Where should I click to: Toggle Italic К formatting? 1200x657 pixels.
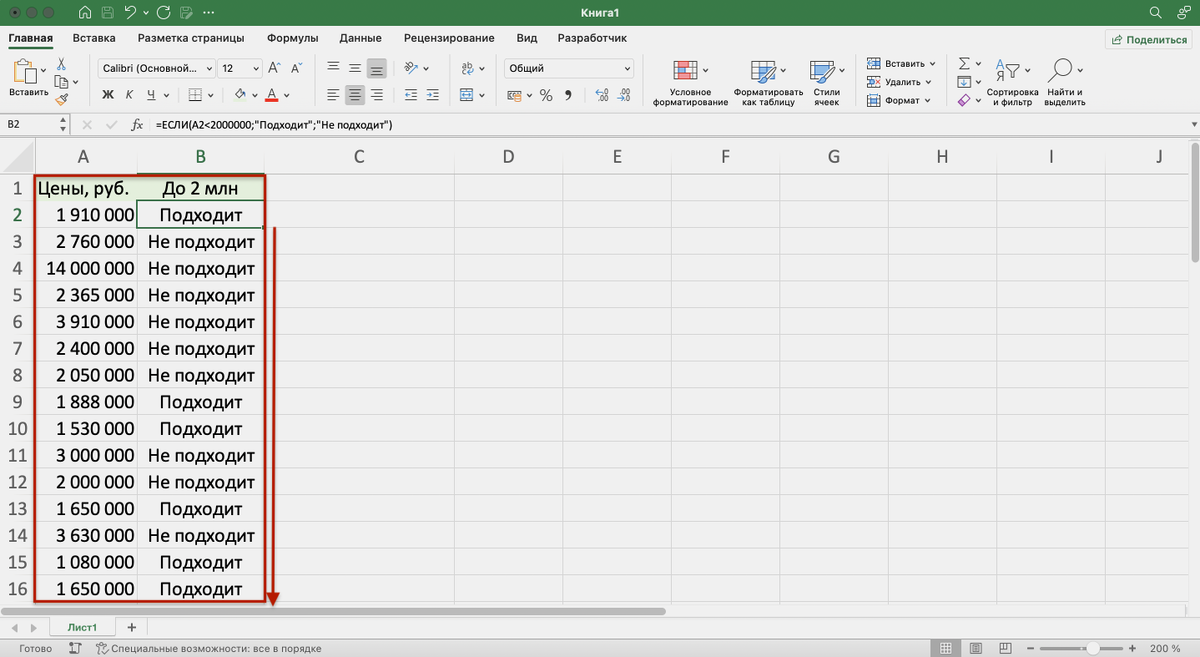[x=130, y=95]
